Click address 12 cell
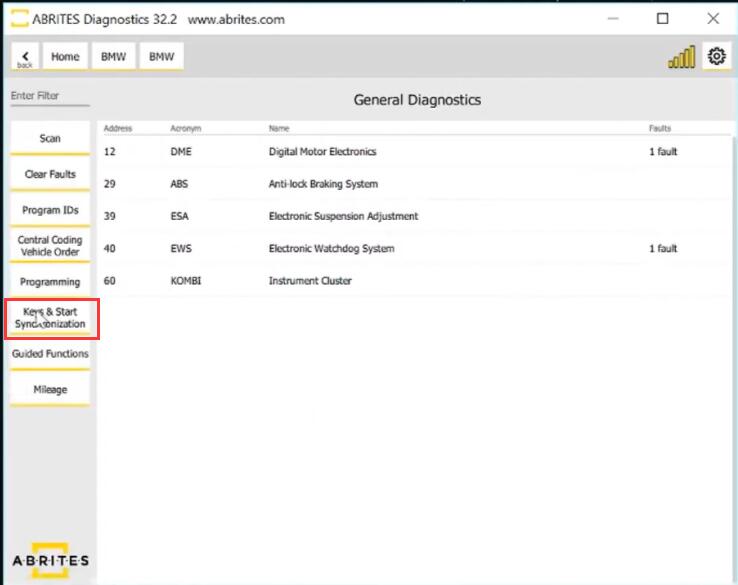The width and height of the screenshot is (738, 585). point(109,152)
